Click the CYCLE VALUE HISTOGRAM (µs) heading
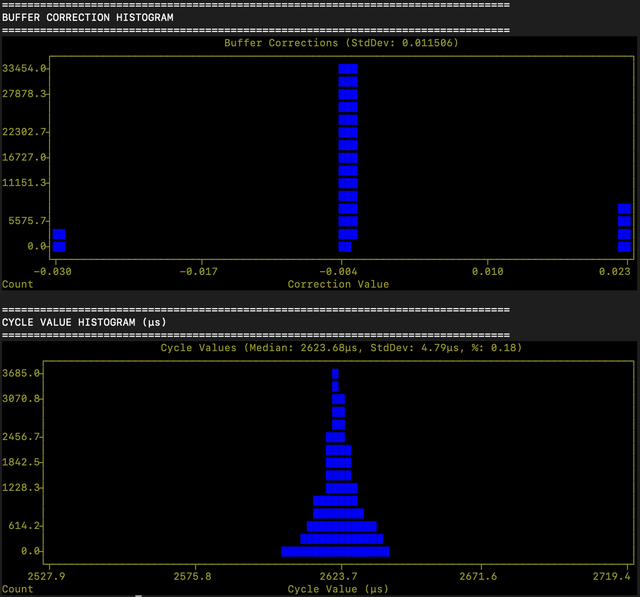 (x=84, y=322)
